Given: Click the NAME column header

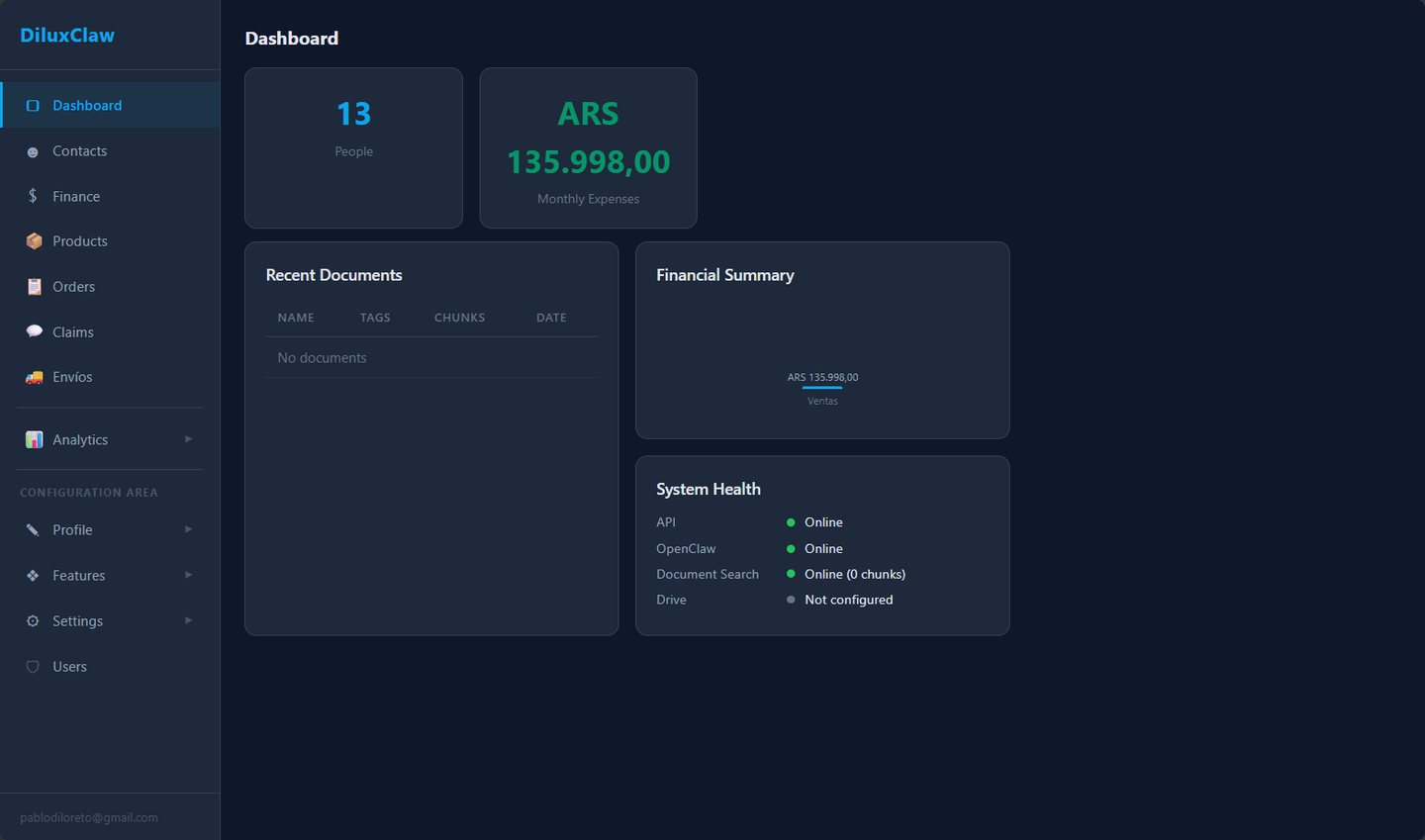Looking at the screenshot, I should tap(296, 318).
